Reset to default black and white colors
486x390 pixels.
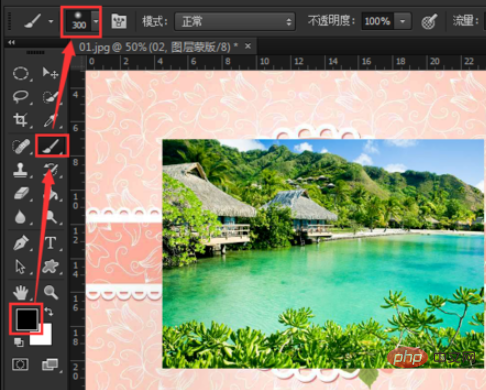[x=19, y=342]
